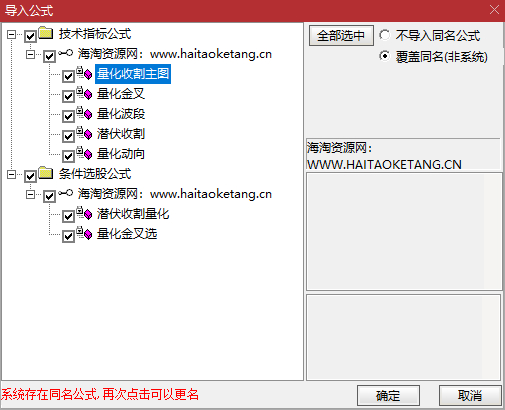505x410 pixels.
Task: Click the key icon under 技术指标公式
Action: [65, 53]
